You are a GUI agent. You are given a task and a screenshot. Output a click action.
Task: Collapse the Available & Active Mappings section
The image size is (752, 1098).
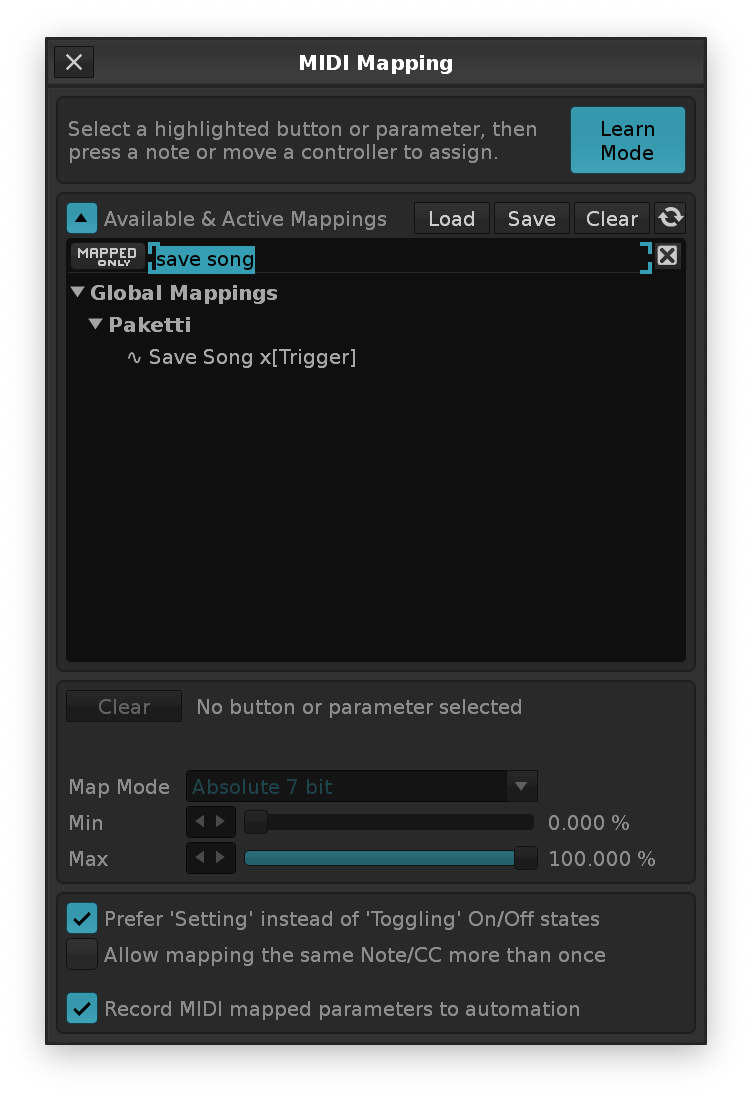point(82,218)
